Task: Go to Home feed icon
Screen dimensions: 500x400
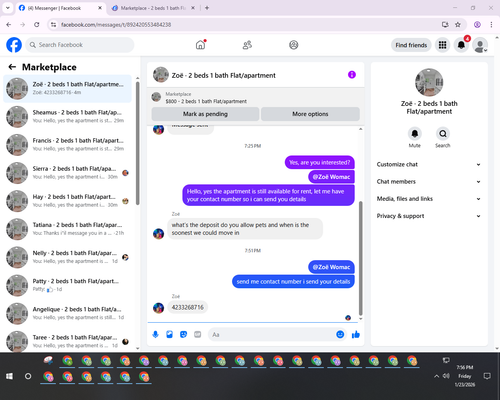Action: click(x=200, y=45)
